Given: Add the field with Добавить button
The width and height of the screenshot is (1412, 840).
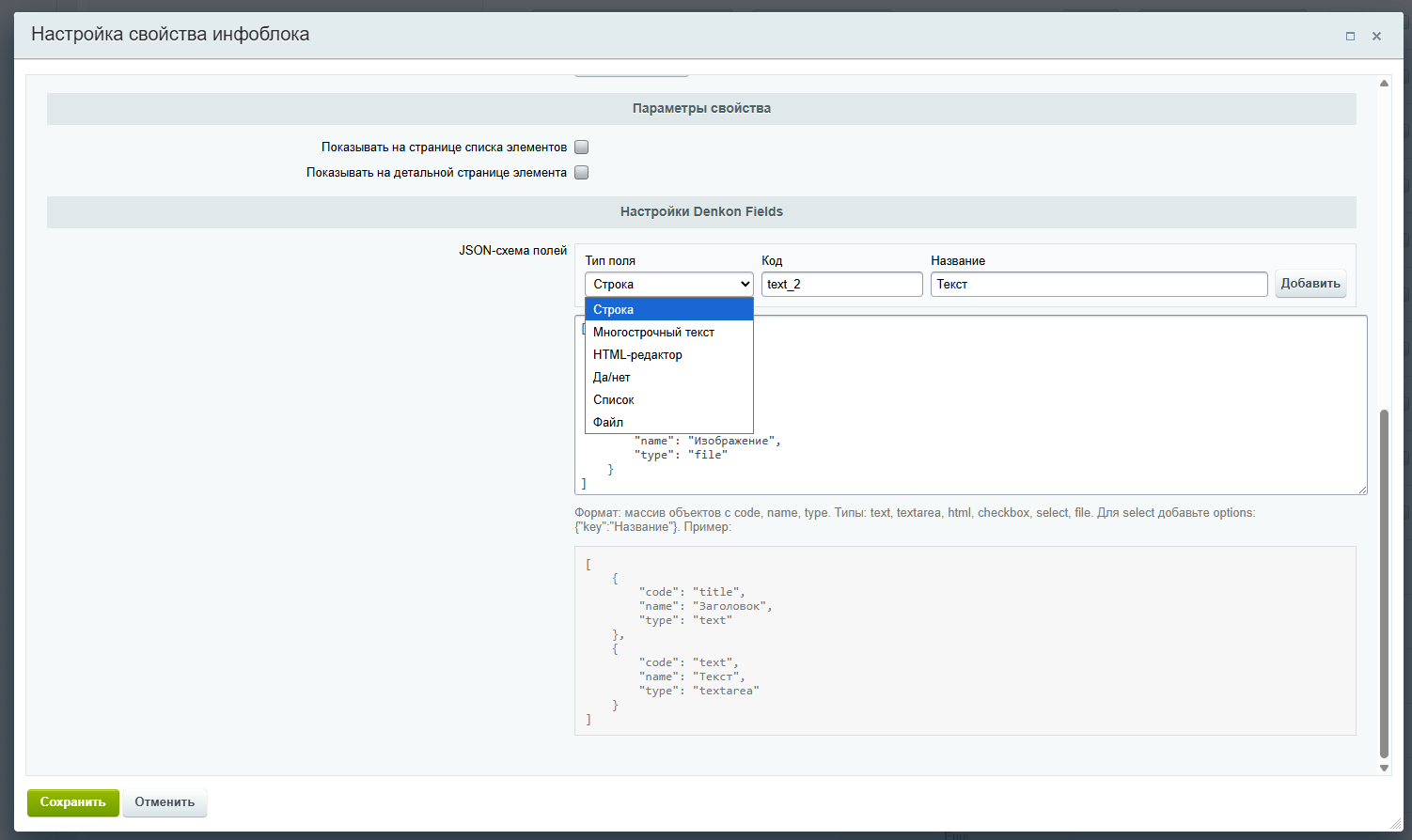Looking at the screenshot, I should tap(1310, 284).
